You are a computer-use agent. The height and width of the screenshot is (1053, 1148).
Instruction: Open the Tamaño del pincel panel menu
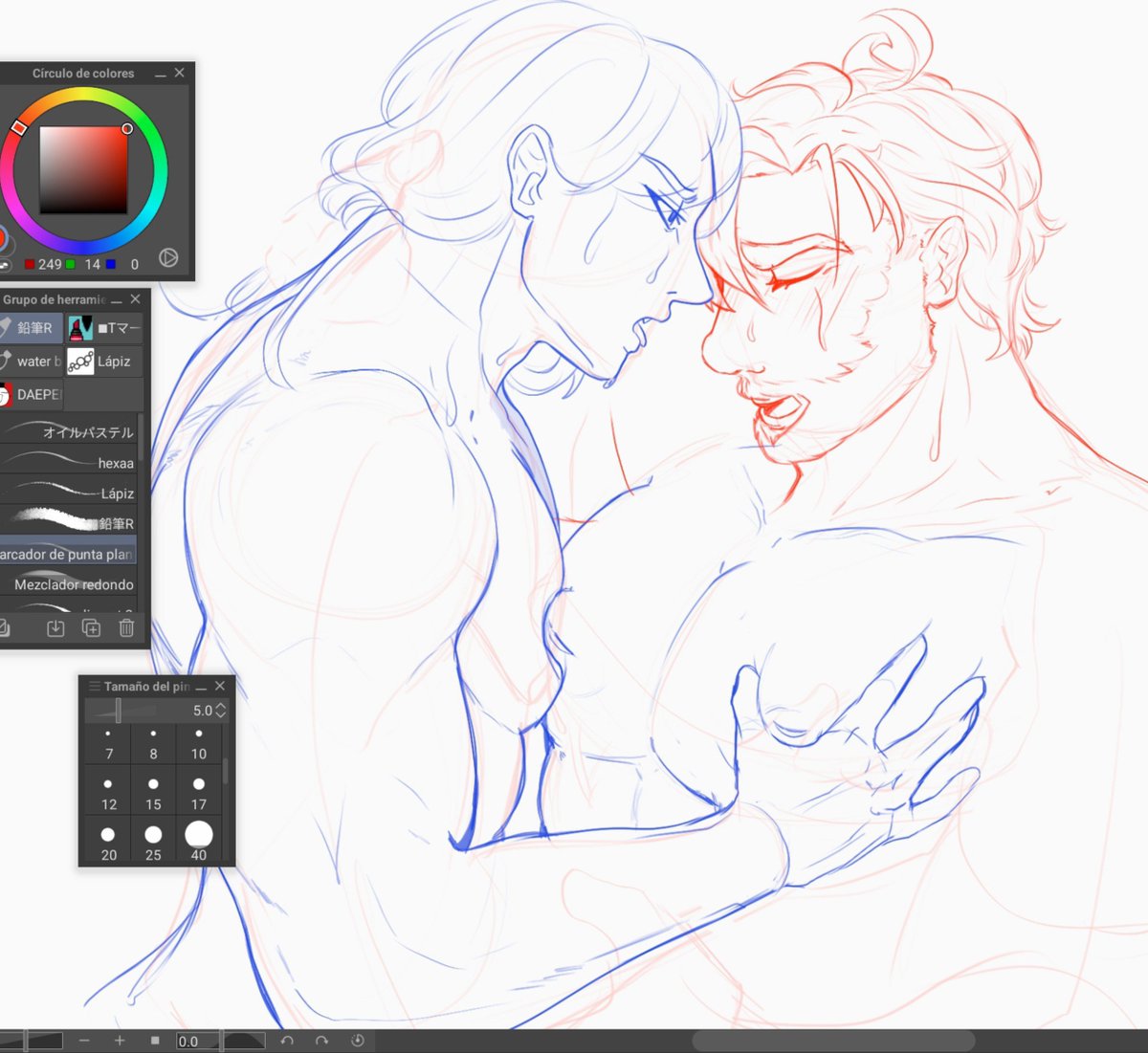coord(95,686)
